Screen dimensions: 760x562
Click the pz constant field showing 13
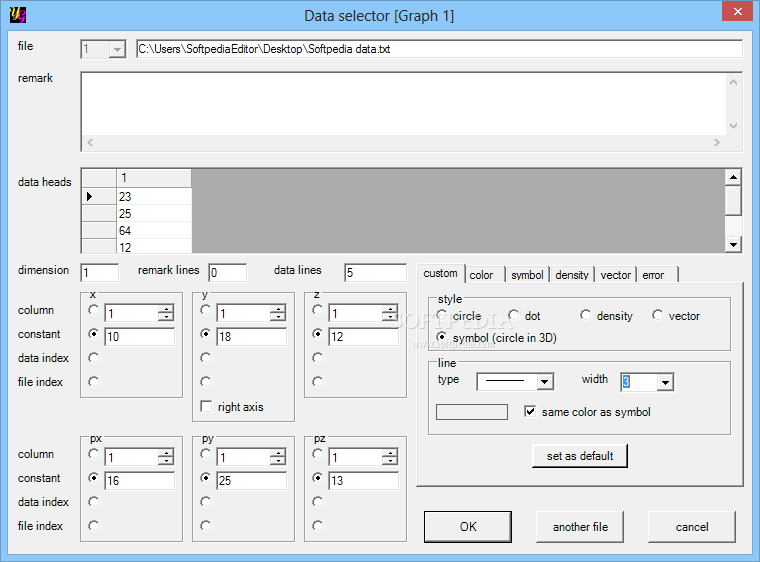click(x=364, y=481)
